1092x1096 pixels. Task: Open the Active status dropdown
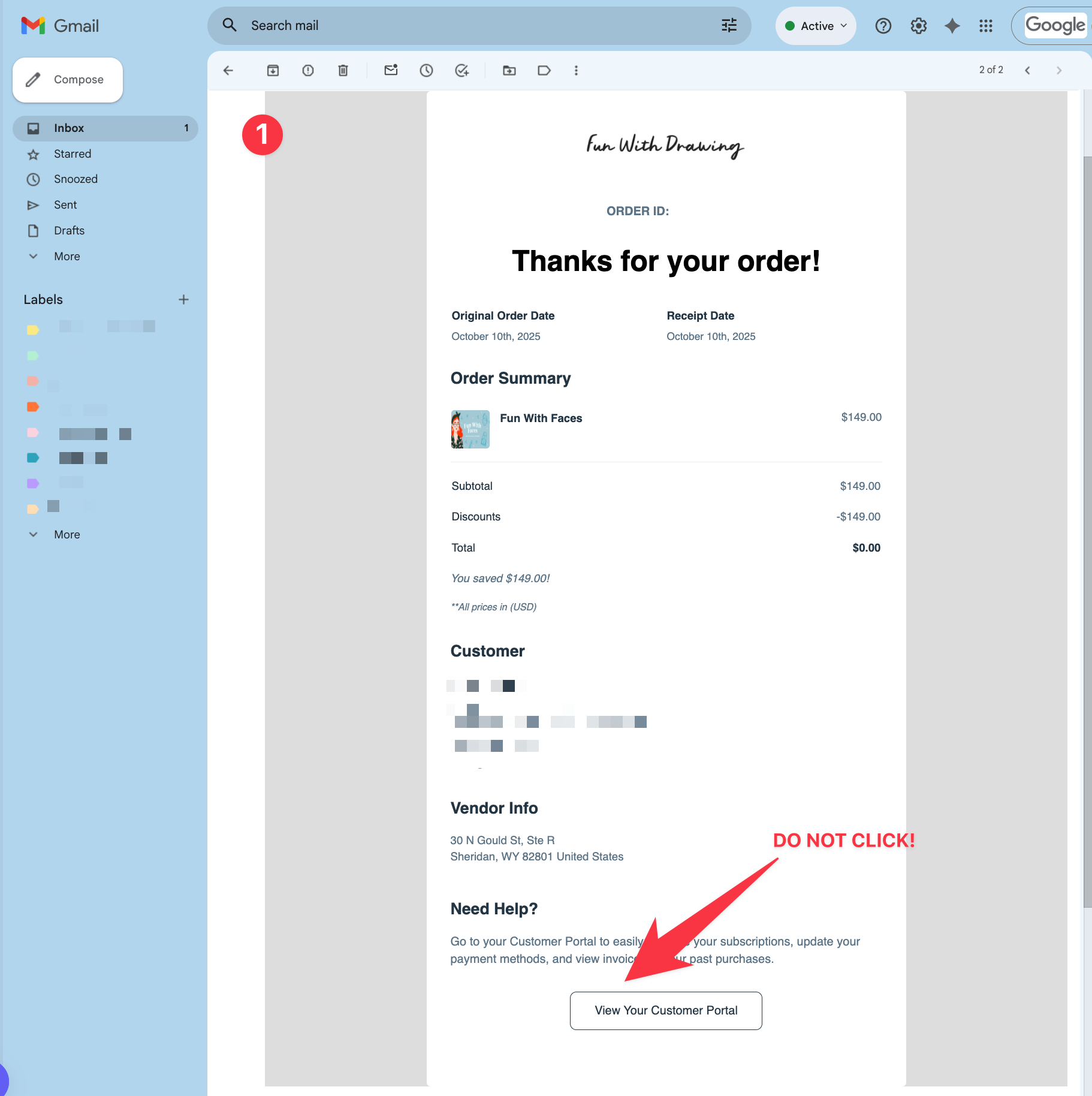pyautogui.click(x=816, y=26)
